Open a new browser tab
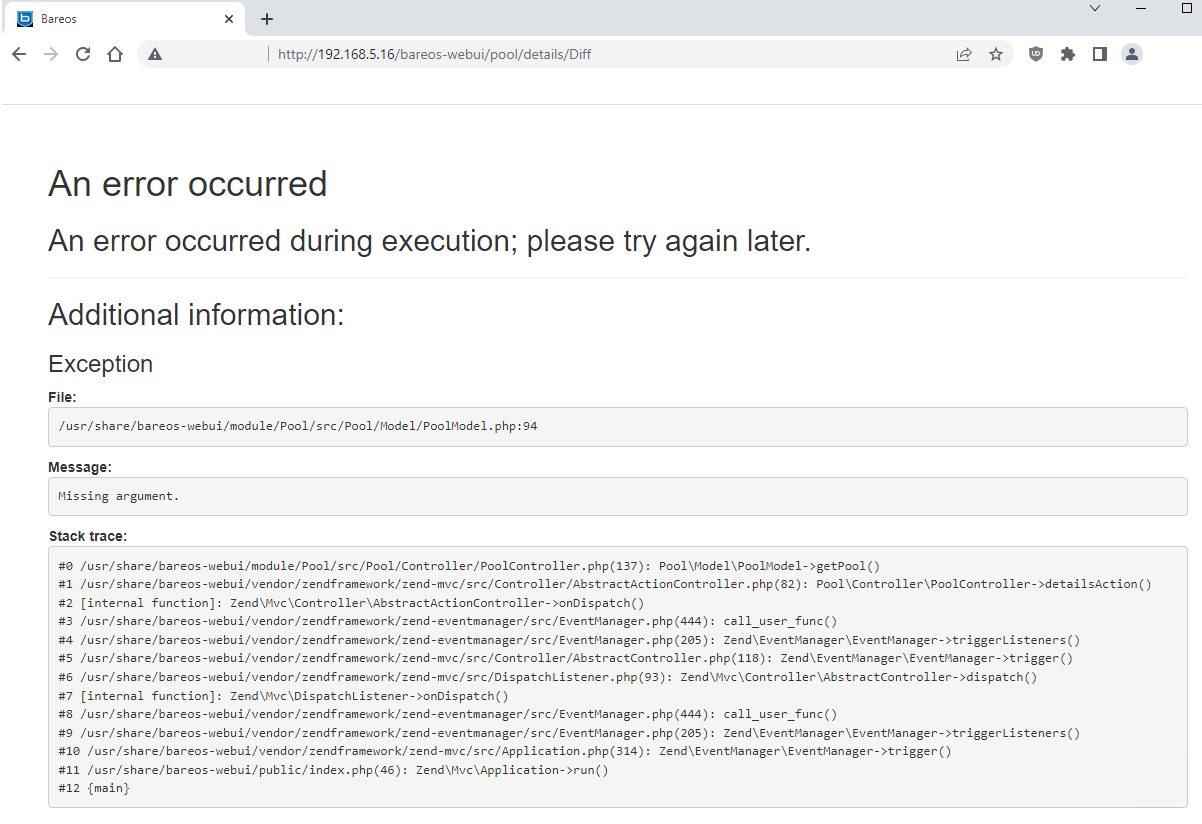The image size is (1202, 824). pos(266,19)
